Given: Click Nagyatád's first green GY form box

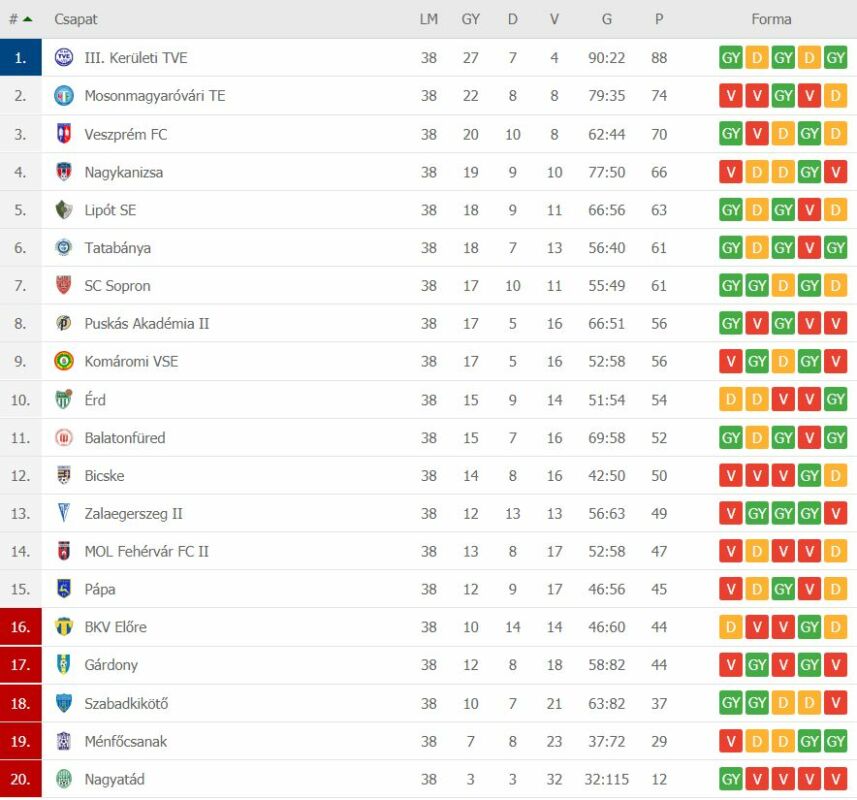Looking at the screenshot, I should click(731, 779).
